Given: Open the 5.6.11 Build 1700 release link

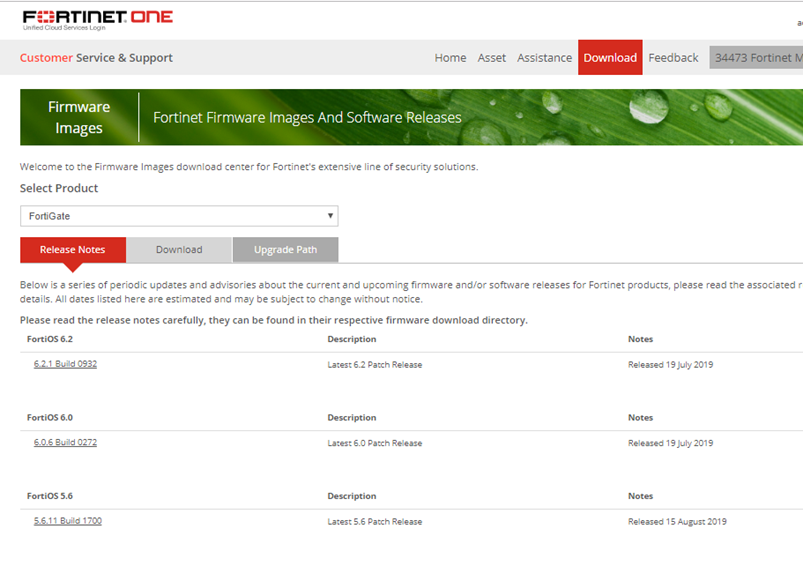Looking at the screenshot, I should click(68, 520).
